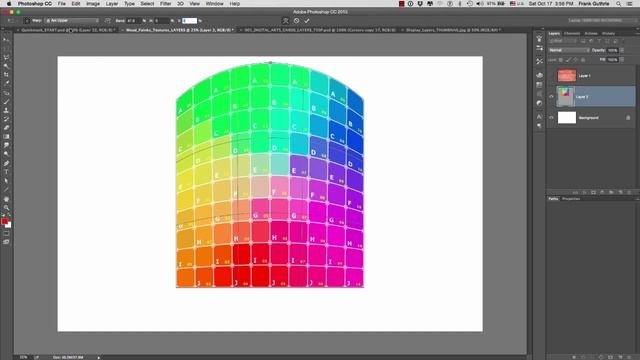Switch to the Quickmask_START document tab
The height and width of the screenshot is (360, 640).
click(x=68, y=30)
